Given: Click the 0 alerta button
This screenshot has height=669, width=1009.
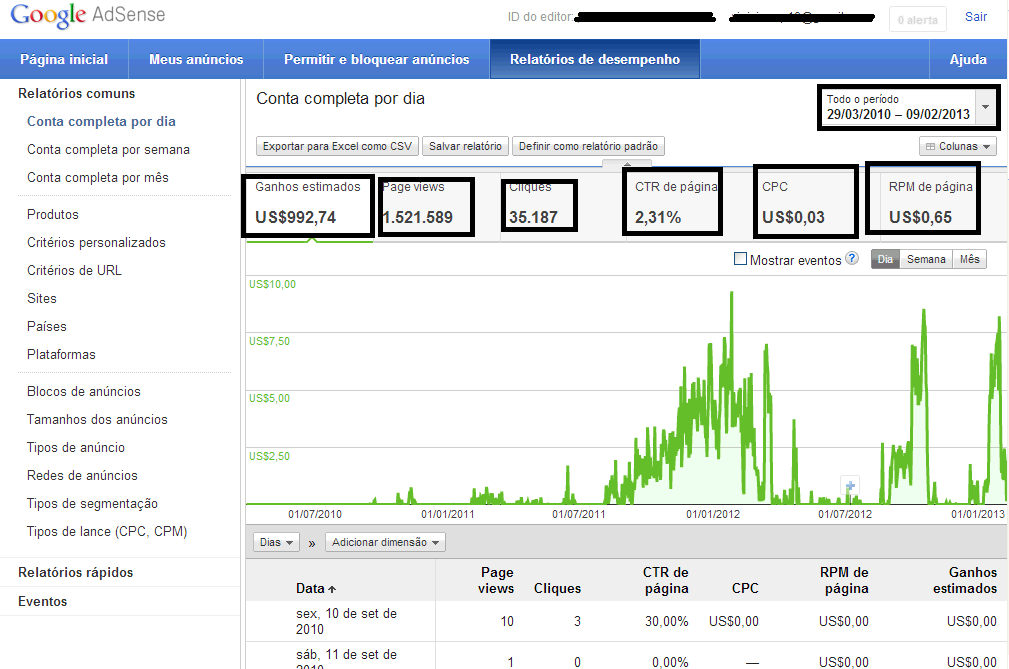Looking at the screenshot, I should [918, 20].
